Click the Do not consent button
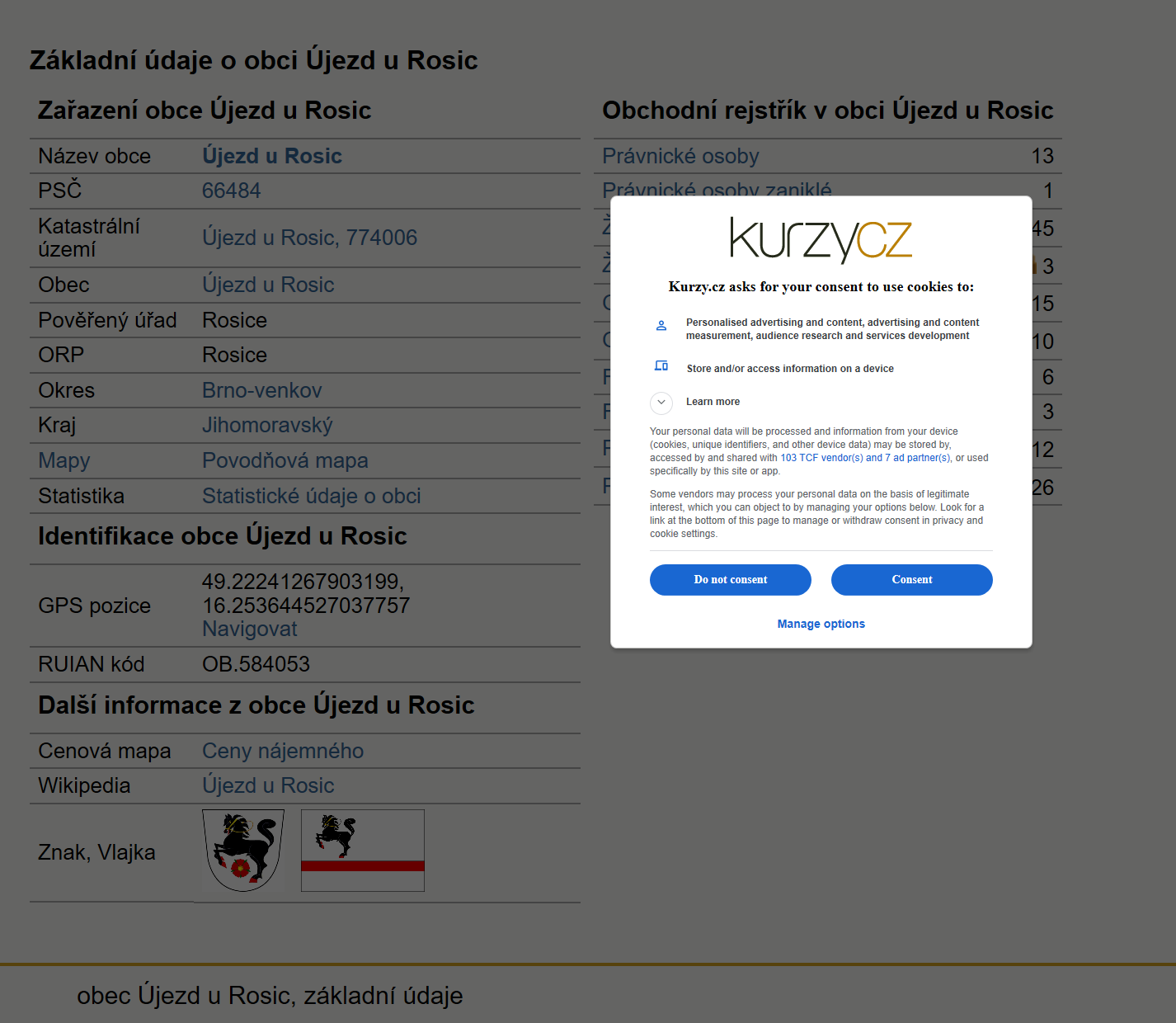 [x=730, y=580]
